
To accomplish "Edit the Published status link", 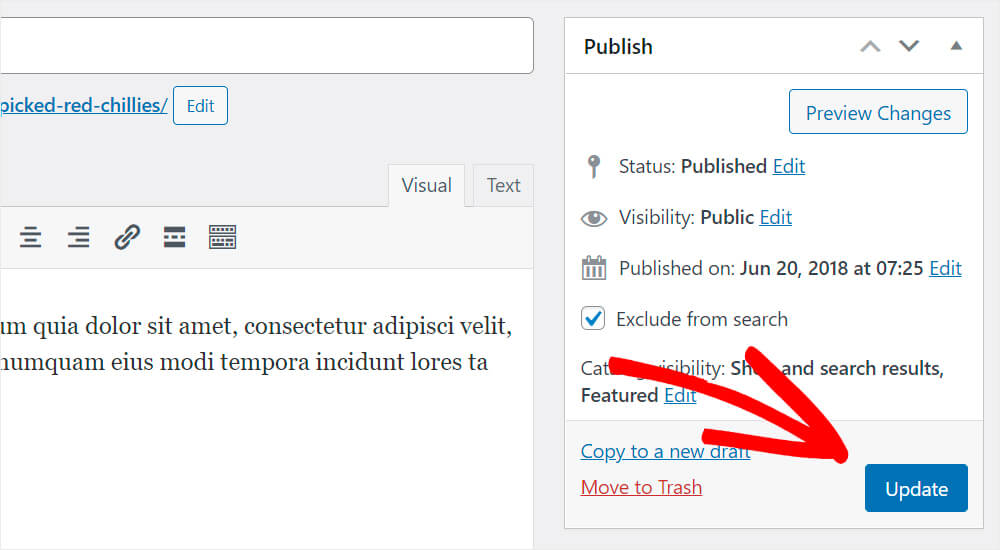I will [789, 166].
